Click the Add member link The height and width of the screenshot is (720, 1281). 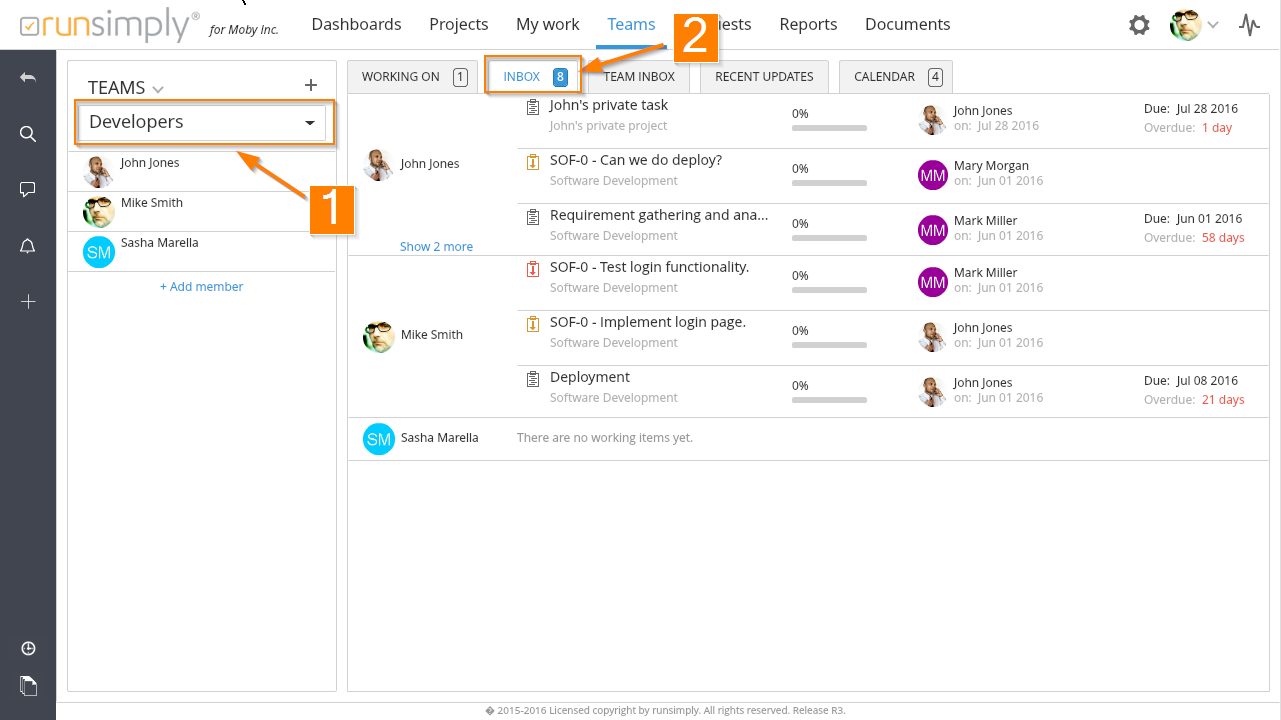pyautogui.click(x=202, y=287)
